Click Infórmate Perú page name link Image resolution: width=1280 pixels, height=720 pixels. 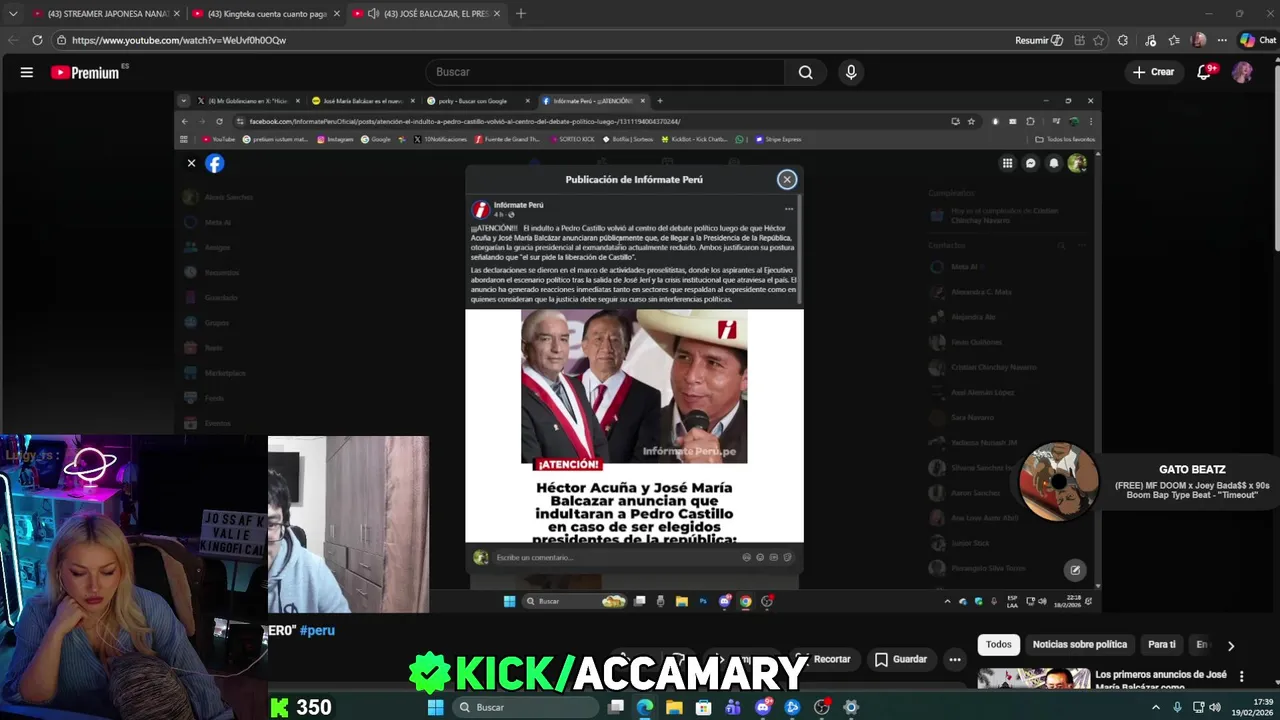click(x=519, y=205)
